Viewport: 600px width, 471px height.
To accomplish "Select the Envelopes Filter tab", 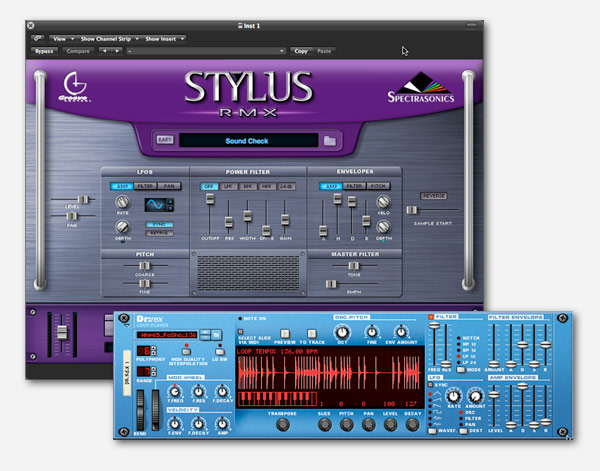I will tap(354, 186).
